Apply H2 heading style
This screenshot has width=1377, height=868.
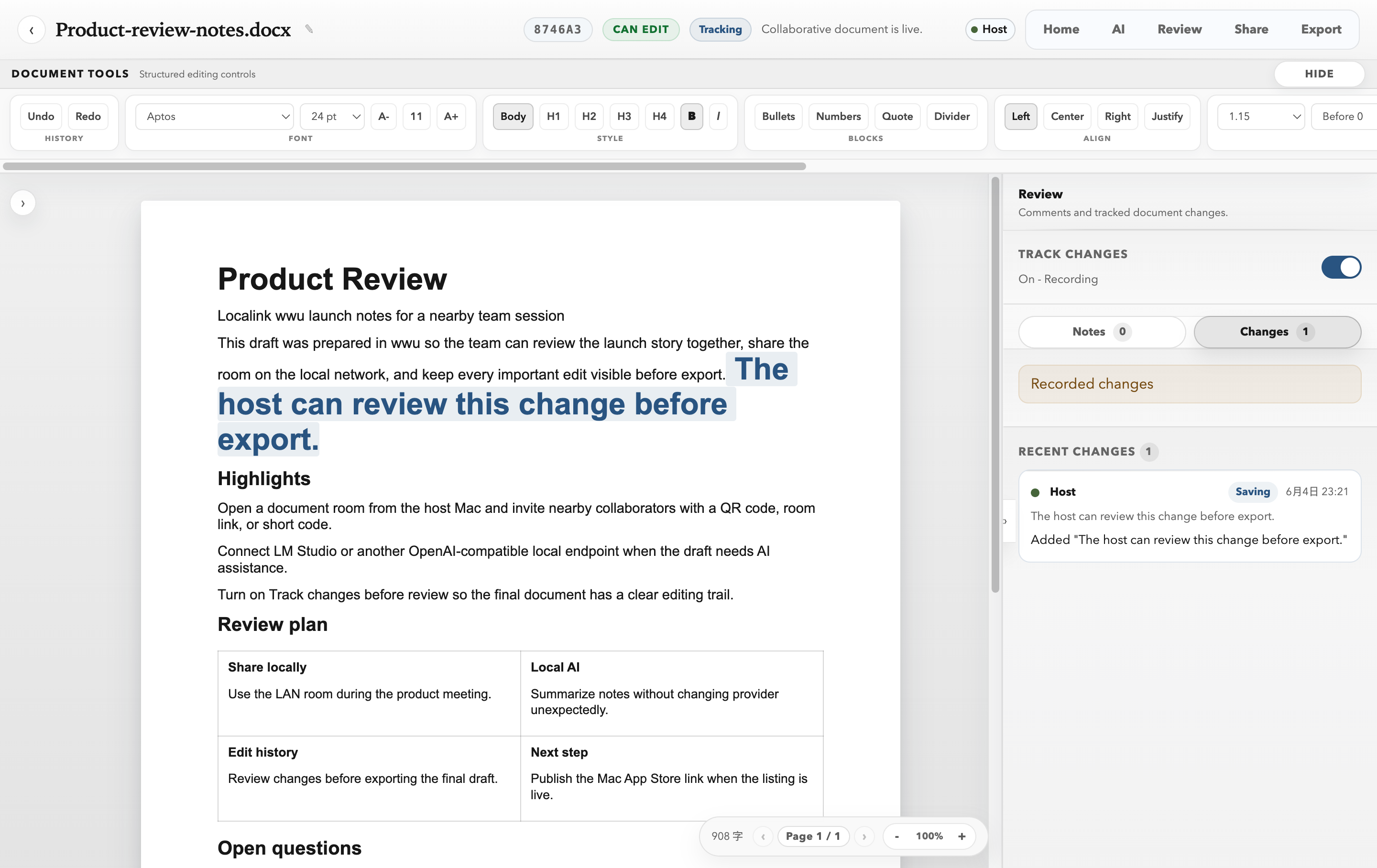tap(589, 116)
